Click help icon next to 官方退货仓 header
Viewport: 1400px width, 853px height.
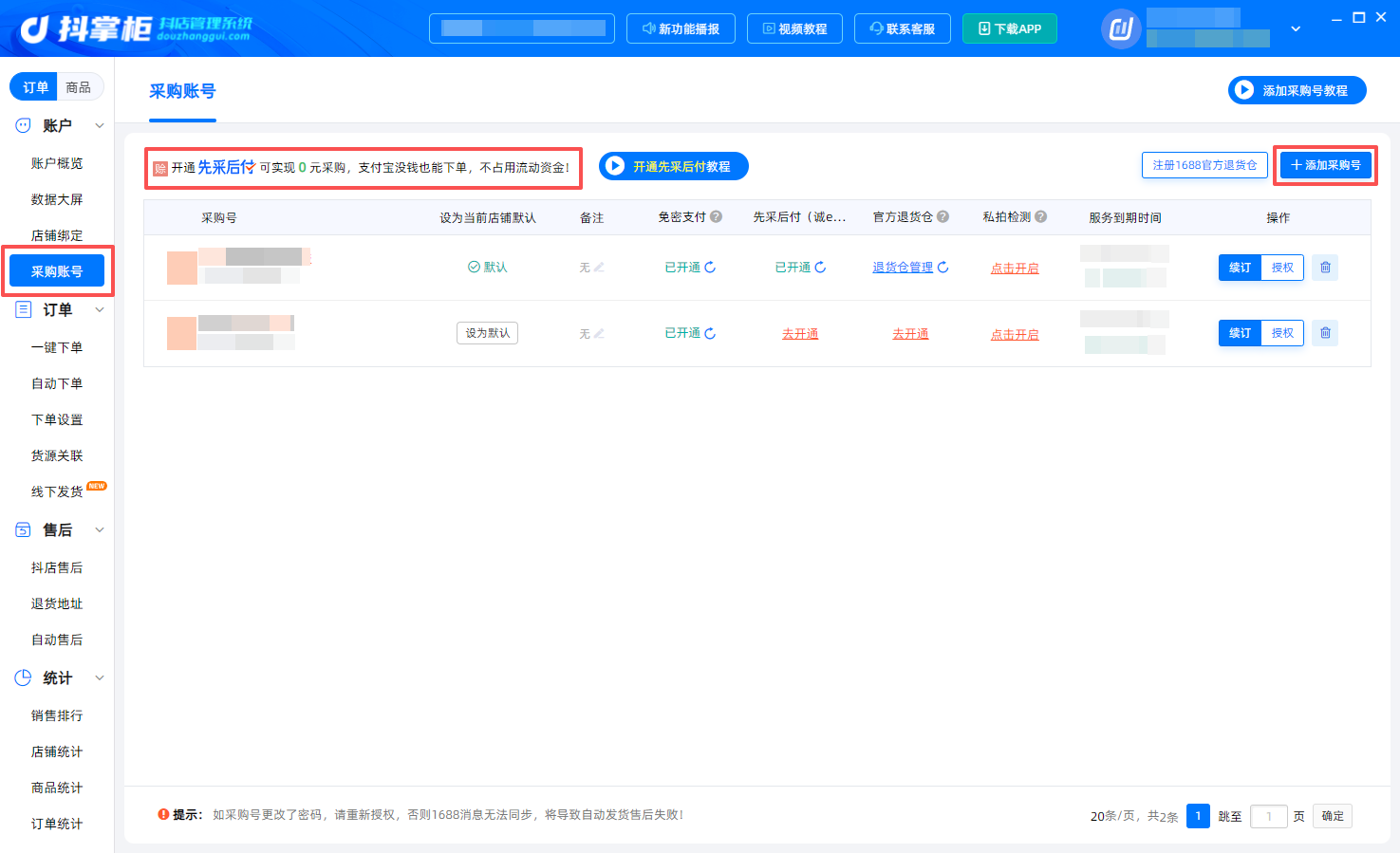pyautogui.click(x=943, y=216)
